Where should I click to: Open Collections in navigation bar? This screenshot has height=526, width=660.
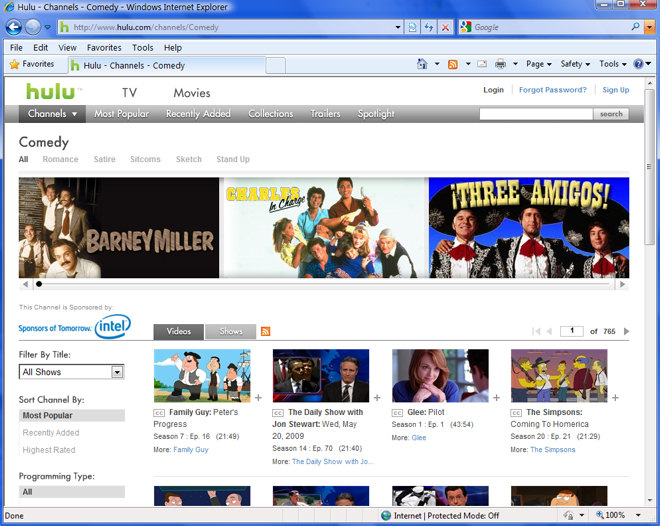[271, 114]
